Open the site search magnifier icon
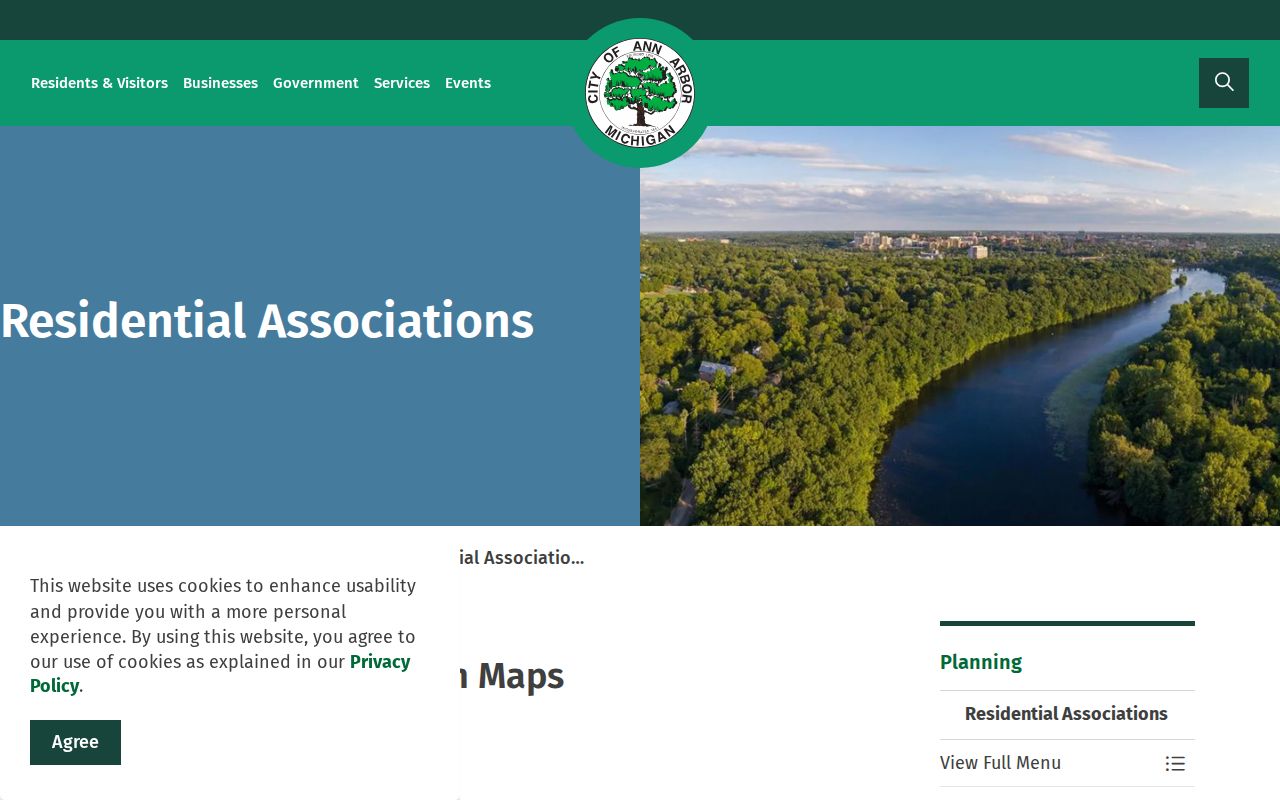 click(x=1224, y=83)
